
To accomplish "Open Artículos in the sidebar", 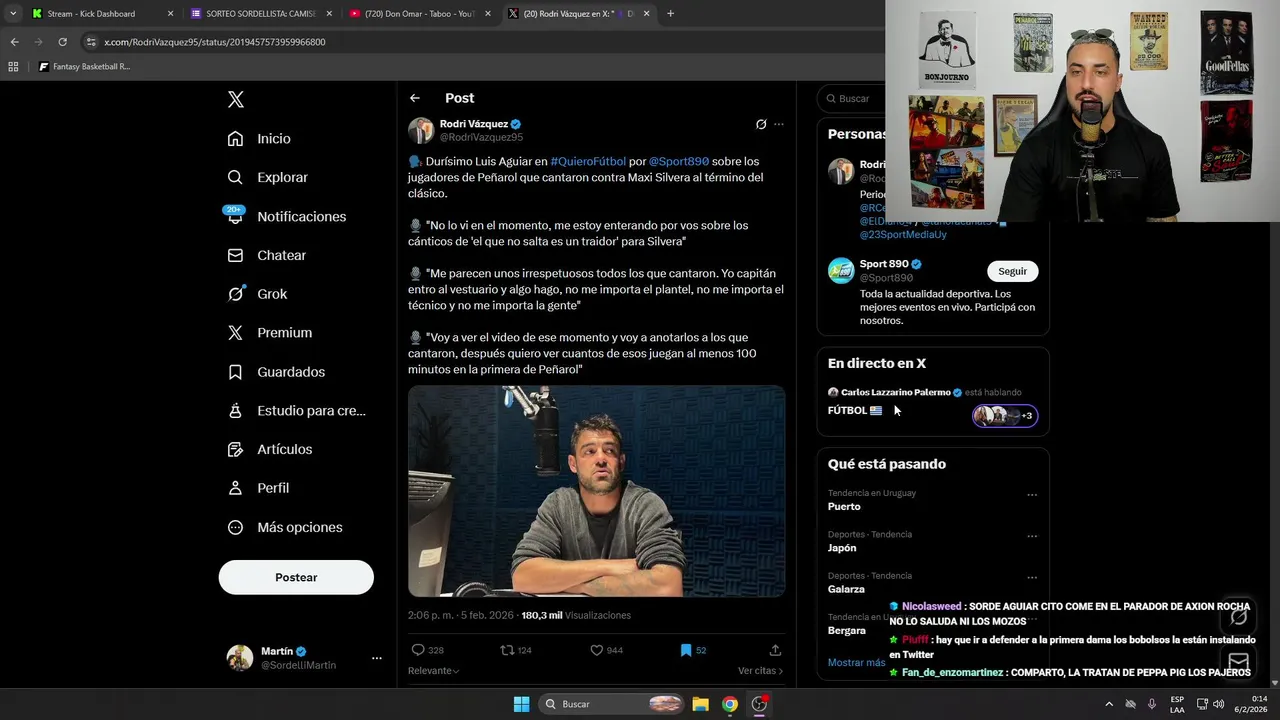I will click(270, 449).
